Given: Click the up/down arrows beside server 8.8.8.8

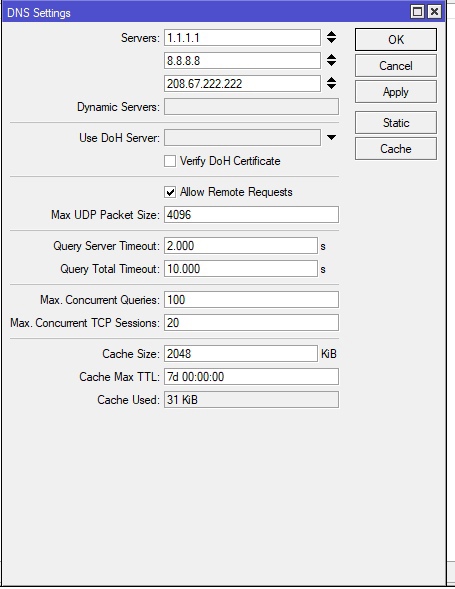Looking at the screenshot, I should tap(331, 60).
